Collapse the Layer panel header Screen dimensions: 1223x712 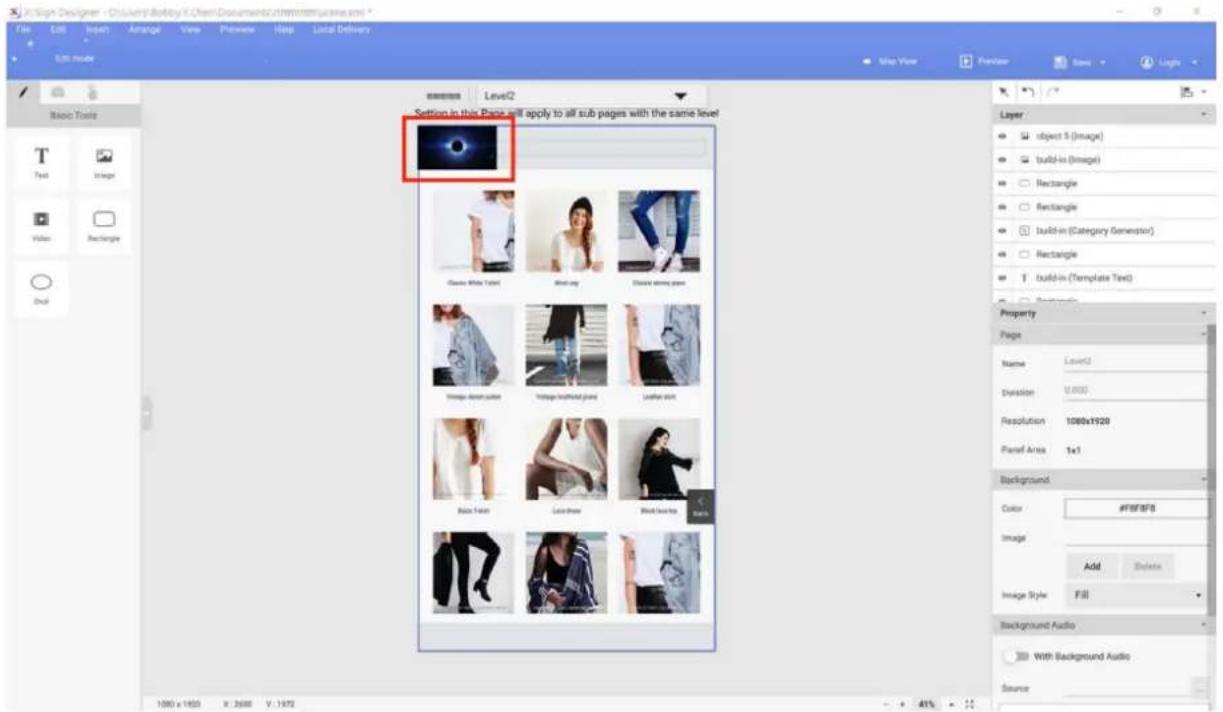click(x=1204, y=115)
